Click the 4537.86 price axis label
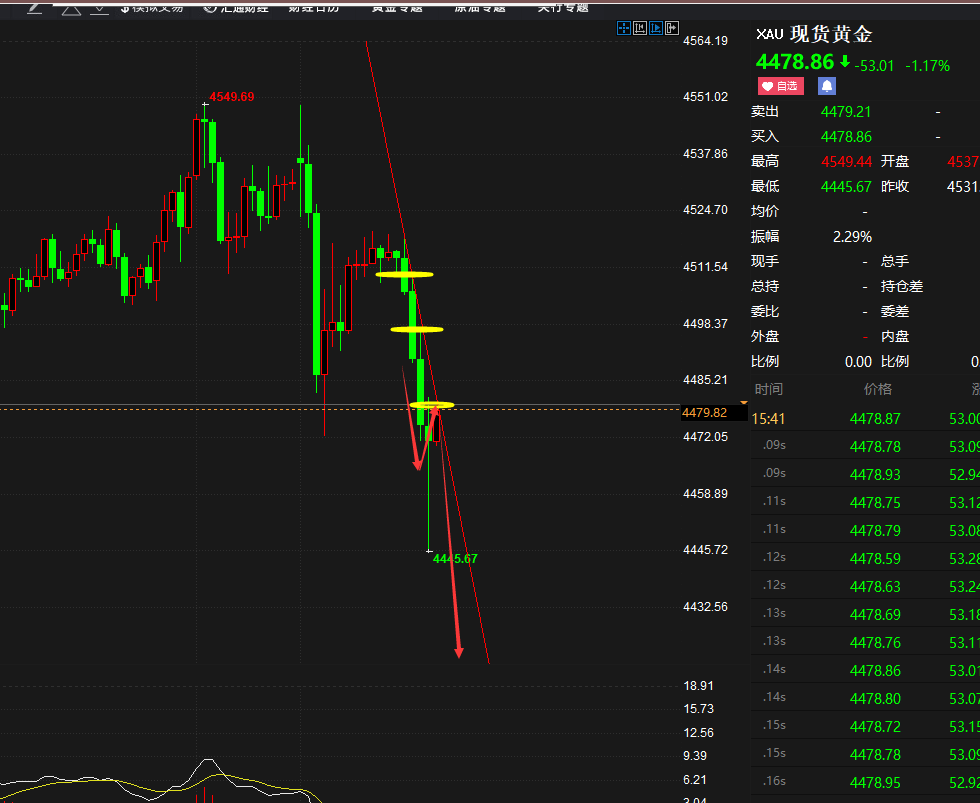The height and width of the screenshot is (803, 980). point(705,154)
